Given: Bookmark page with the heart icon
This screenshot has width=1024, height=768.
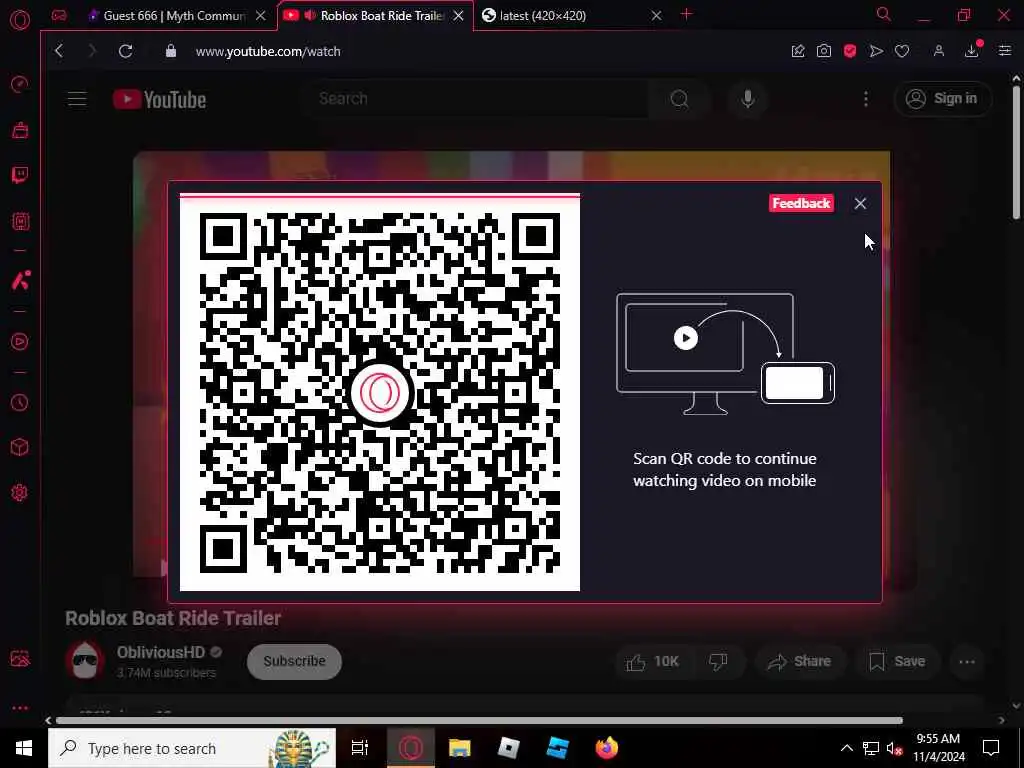Looking at the screenshot, I should (902, 51).
